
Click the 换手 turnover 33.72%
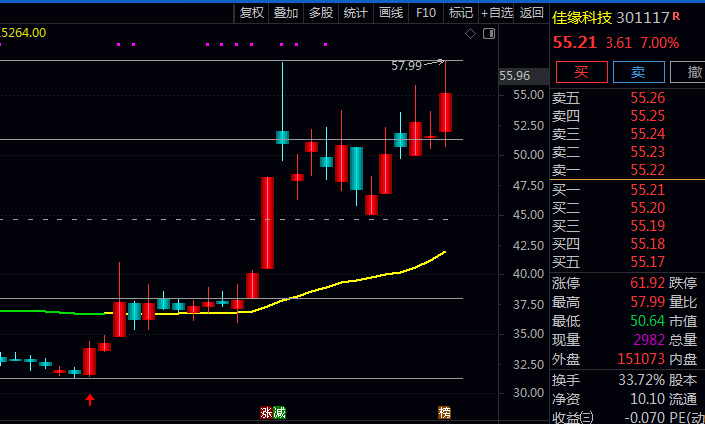(x=642, y=380)
